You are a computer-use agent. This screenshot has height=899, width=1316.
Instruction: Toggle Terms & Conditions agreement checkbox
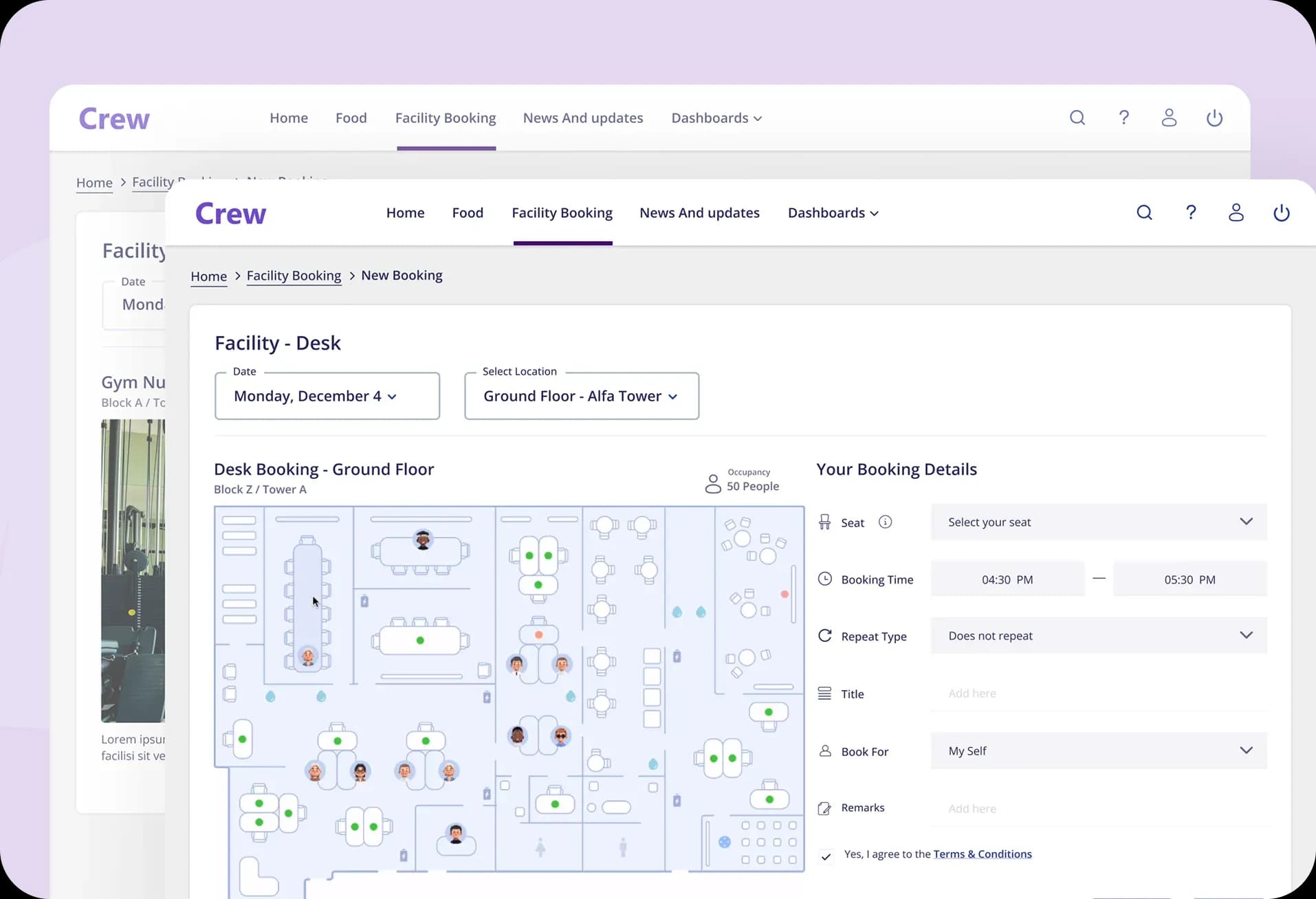(826, 856)
